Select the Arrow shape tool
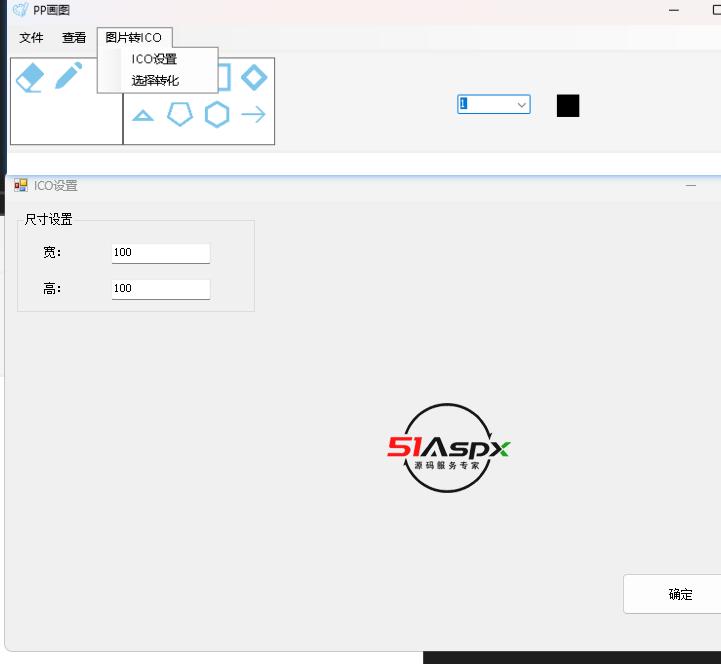721x664 pixels. pos(253,114)
